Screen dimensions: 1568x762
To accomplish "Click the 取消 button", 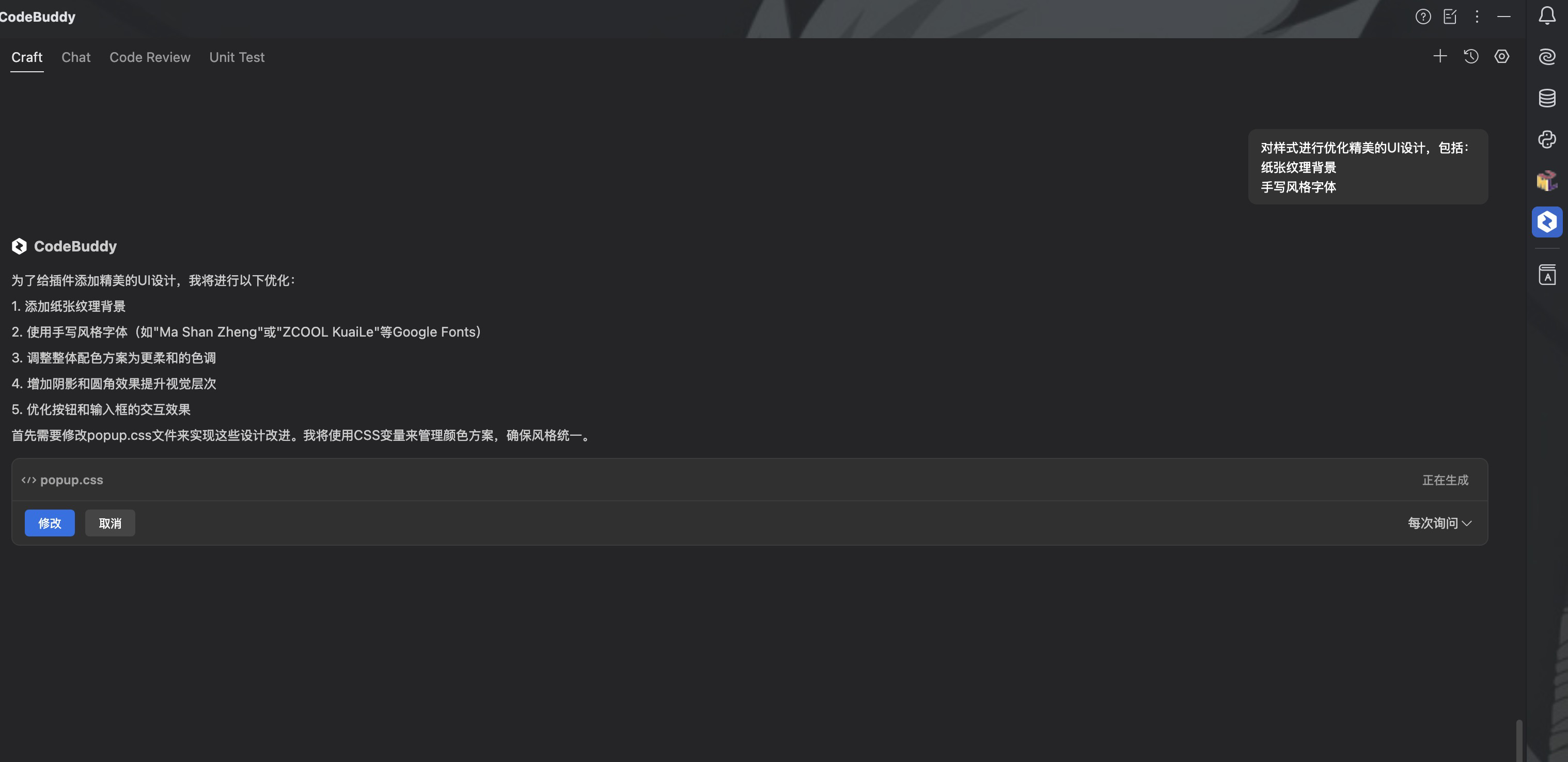I will coord(109,523).
